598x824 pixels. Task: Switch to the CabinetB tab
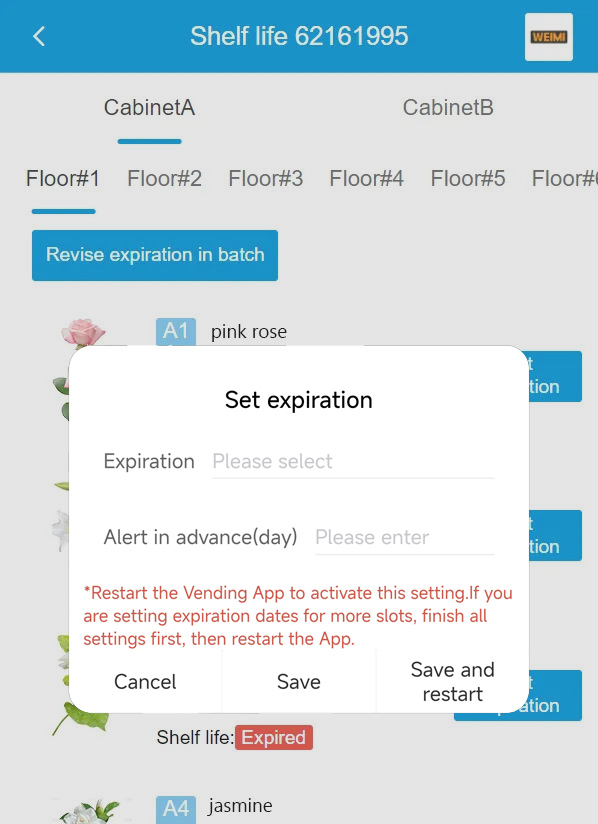click(448, 108)
